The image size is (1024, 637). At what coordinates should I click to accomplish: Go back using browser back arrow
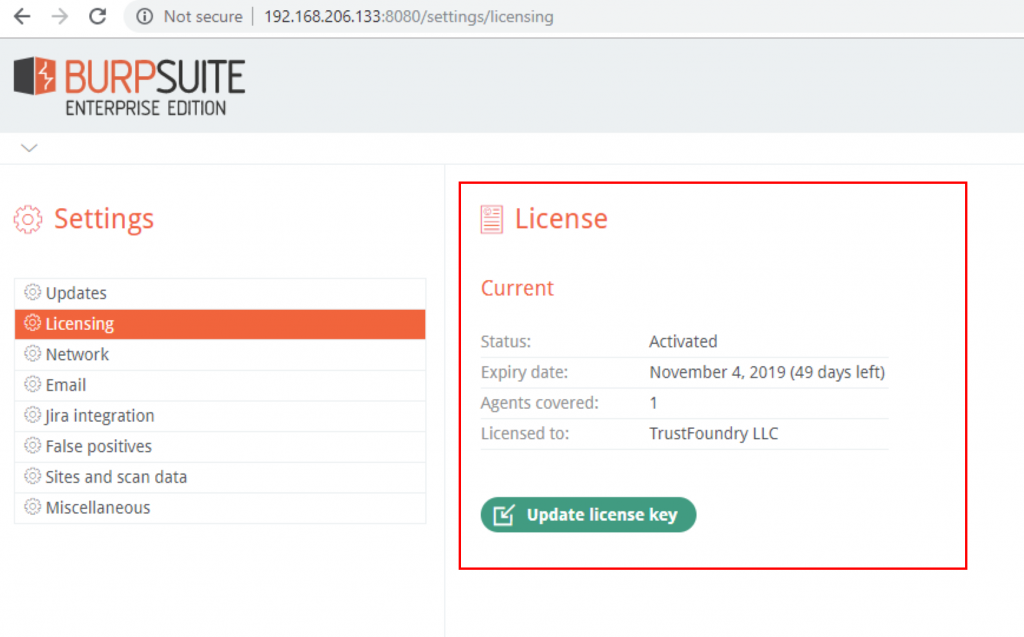tap(22, 17)
